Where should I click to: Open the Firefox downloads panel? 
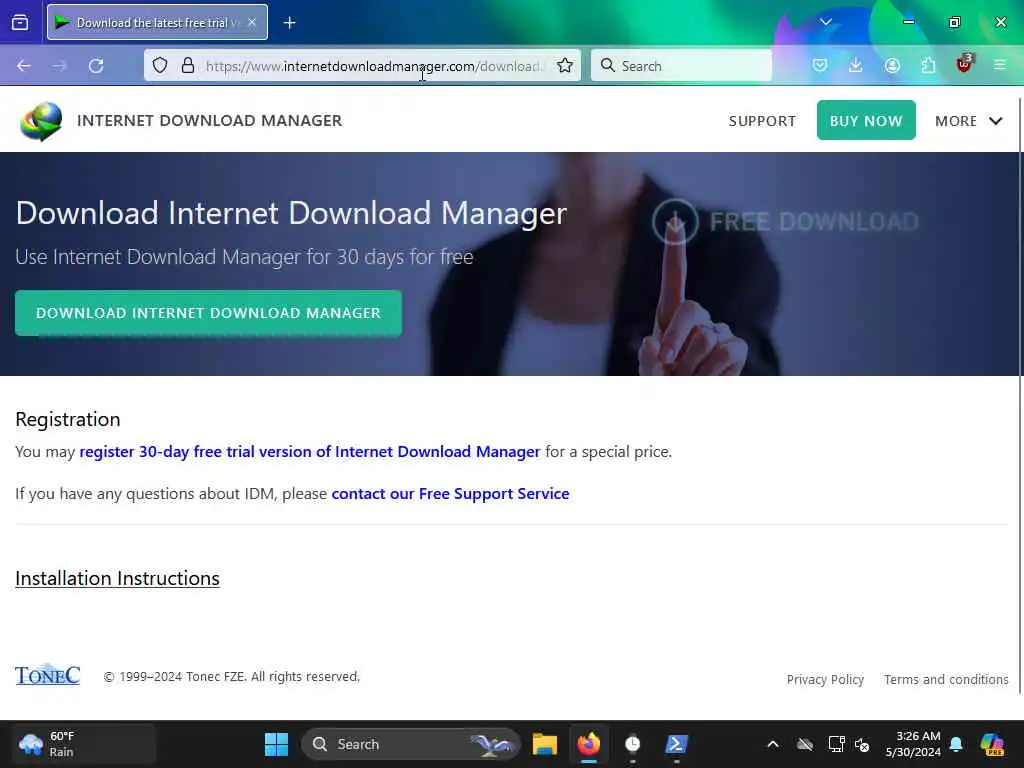[x=856, y=65]
